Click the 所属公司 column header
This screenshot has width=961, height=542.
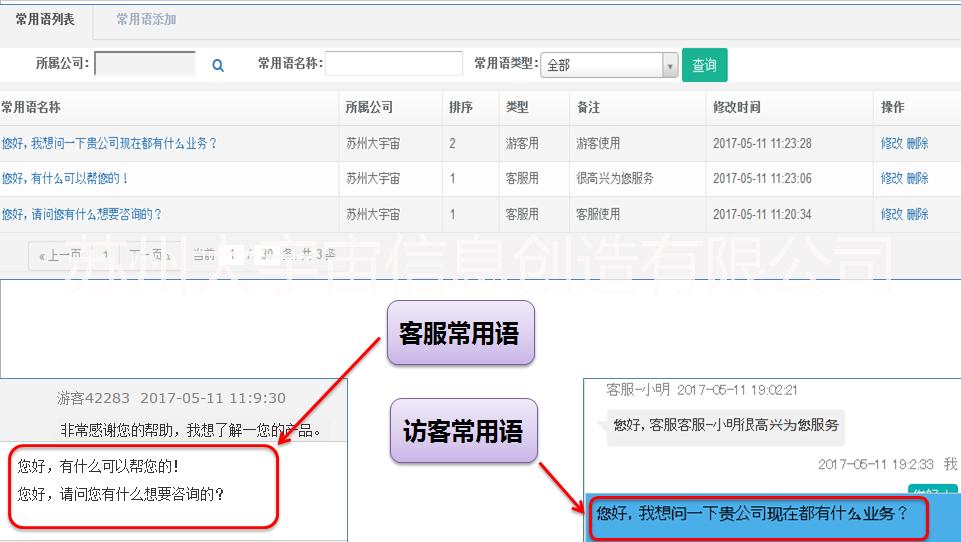(x=369, y=107)
